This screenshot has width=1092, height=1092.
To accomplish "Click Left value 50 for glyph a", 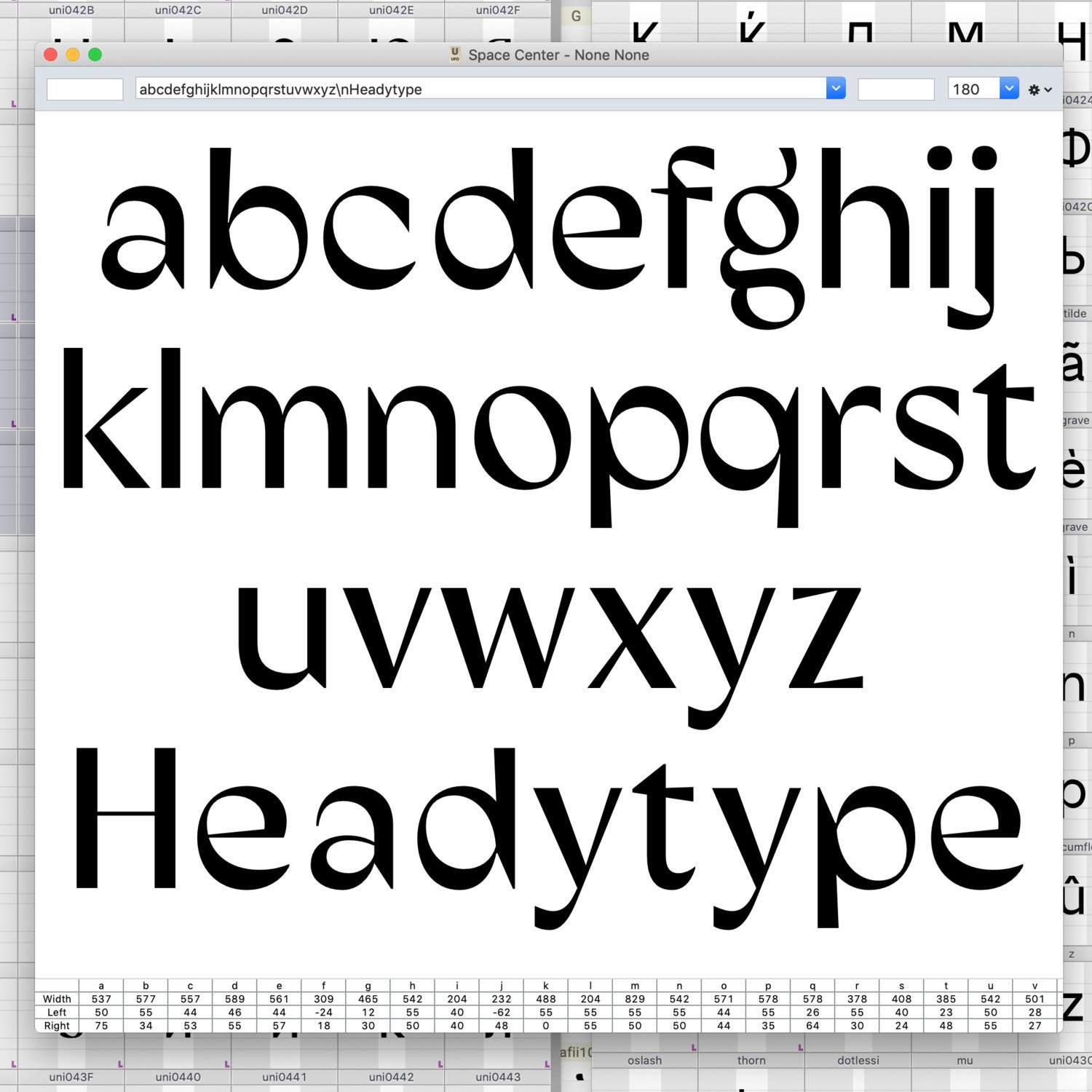I will click(101, 1012).
